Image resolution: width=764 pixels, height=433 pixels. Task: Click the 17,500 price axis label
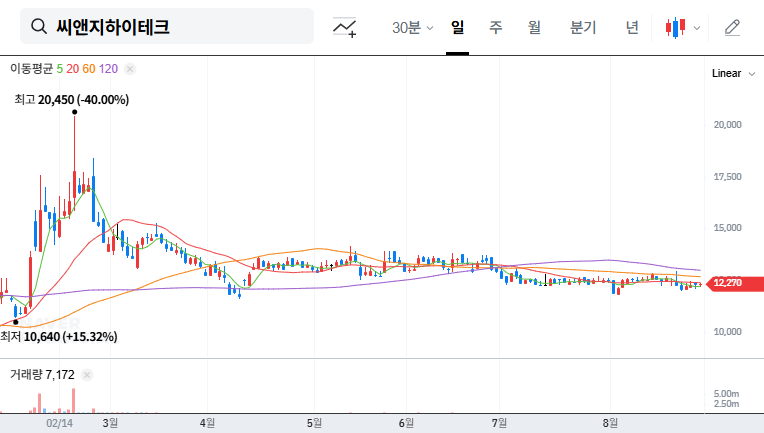coord(727,177)
